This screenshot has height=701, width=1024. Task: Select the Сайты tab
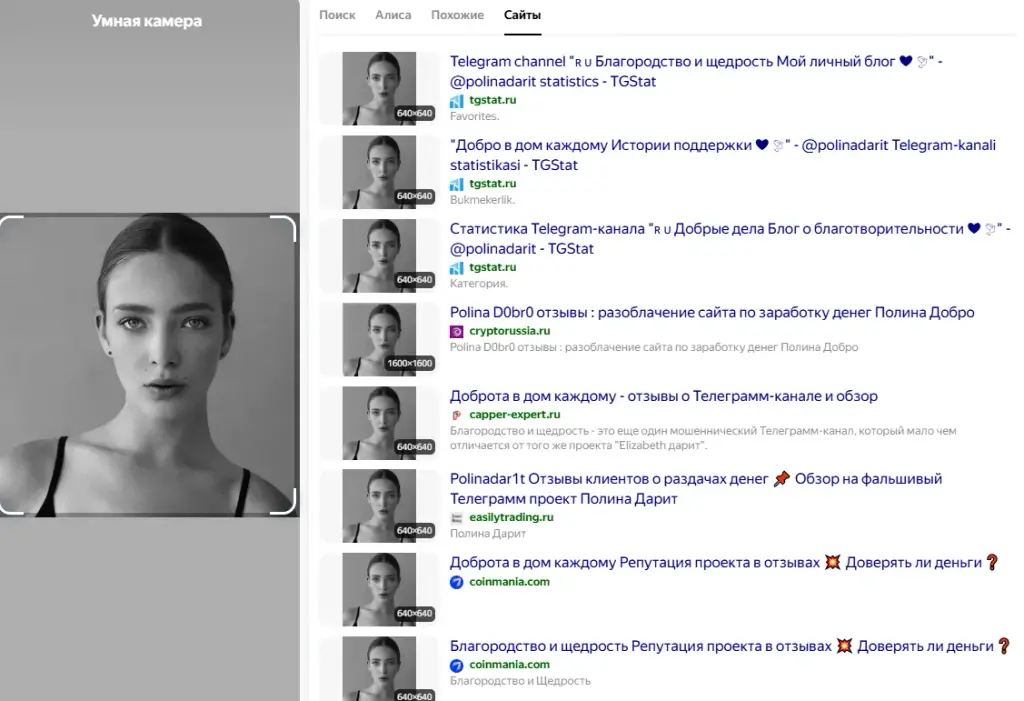[522, 15]
